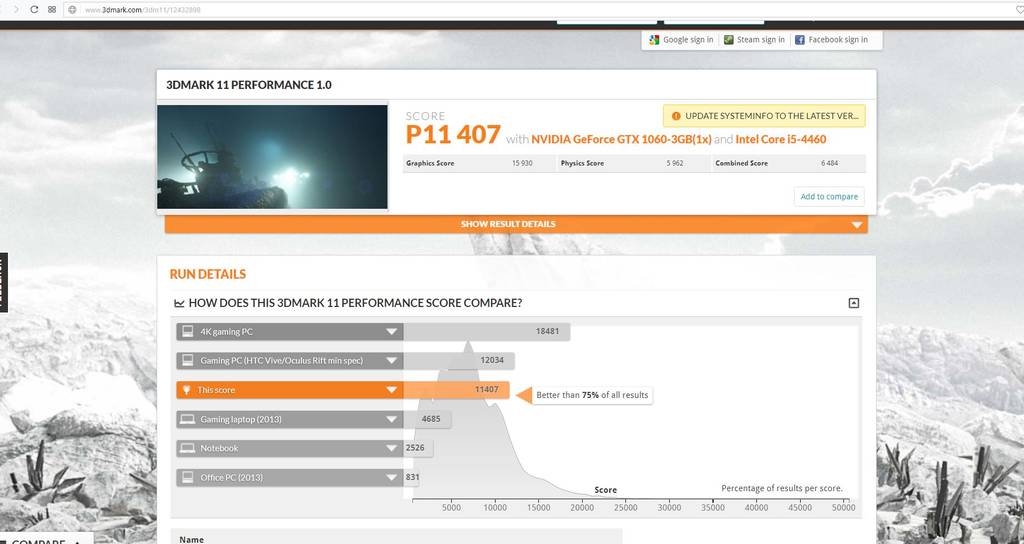Image resolution: width=1024 pixels, height=544 pixels.
Task: Click the Name column header
Action: [191, 539]
